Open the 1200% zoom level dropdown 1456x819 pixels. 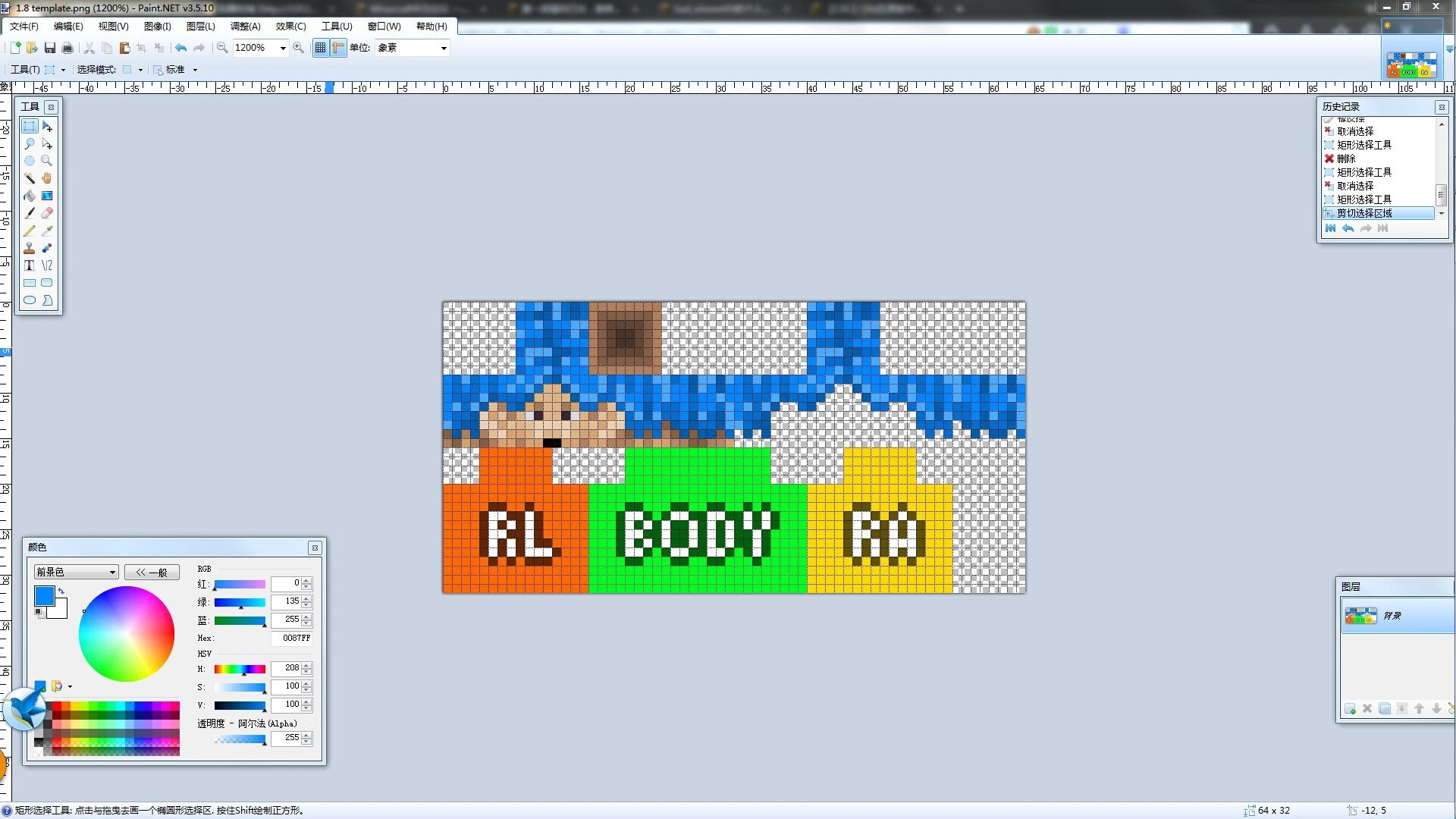tap(283, 48)
